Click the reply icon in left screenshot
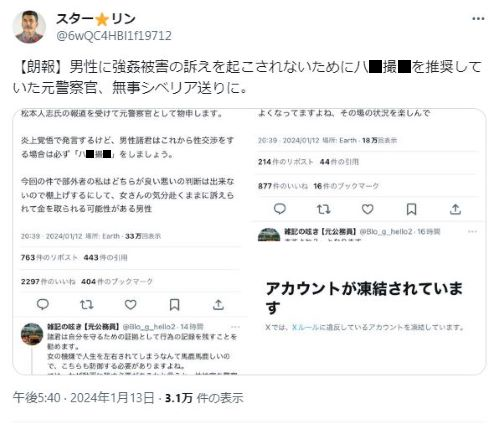The image size is (500, 425). point(43,304)
